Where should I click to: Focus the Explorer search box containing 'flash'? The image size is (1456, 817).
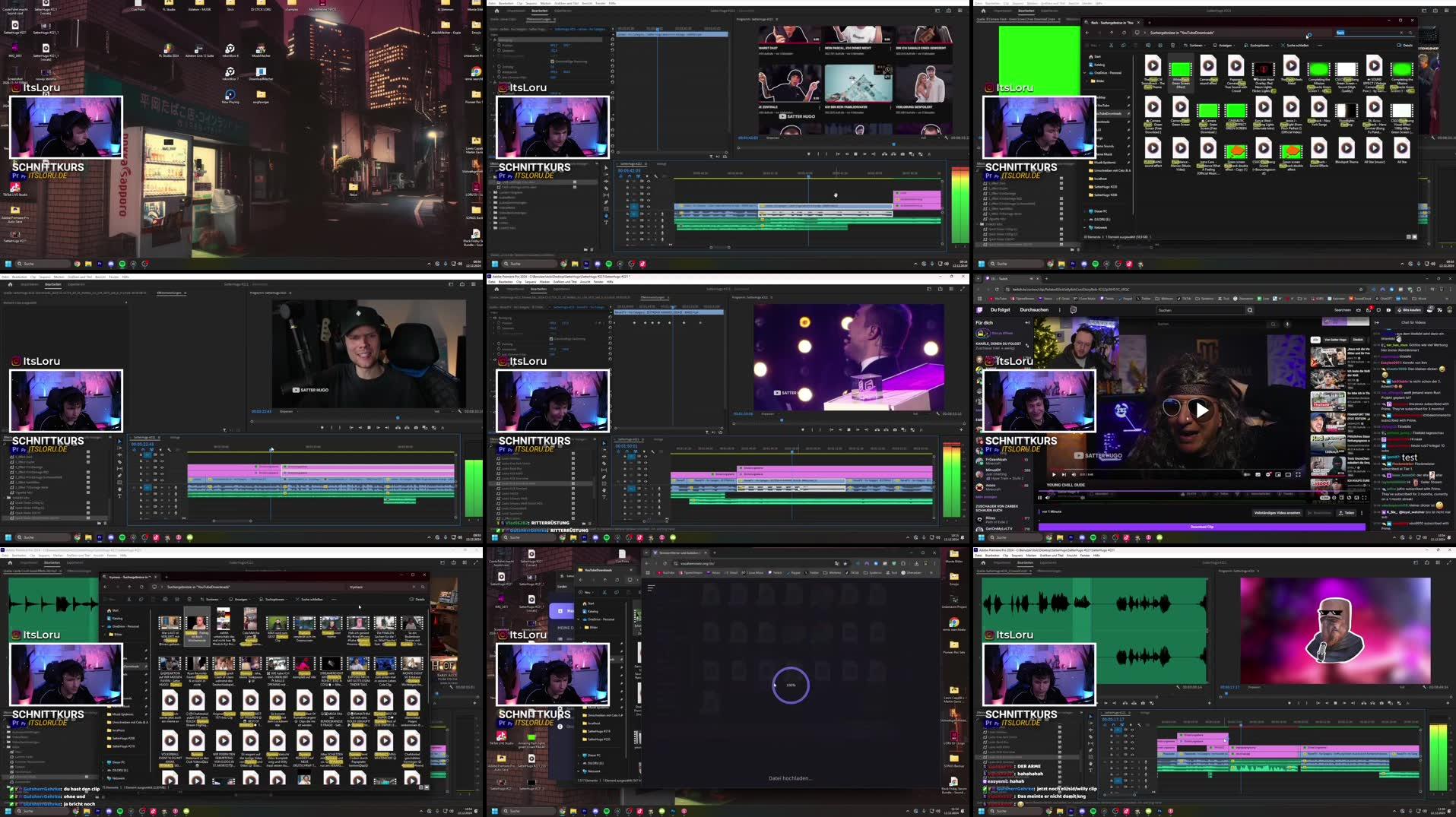pyautogui.click(x=1374, y=33)
